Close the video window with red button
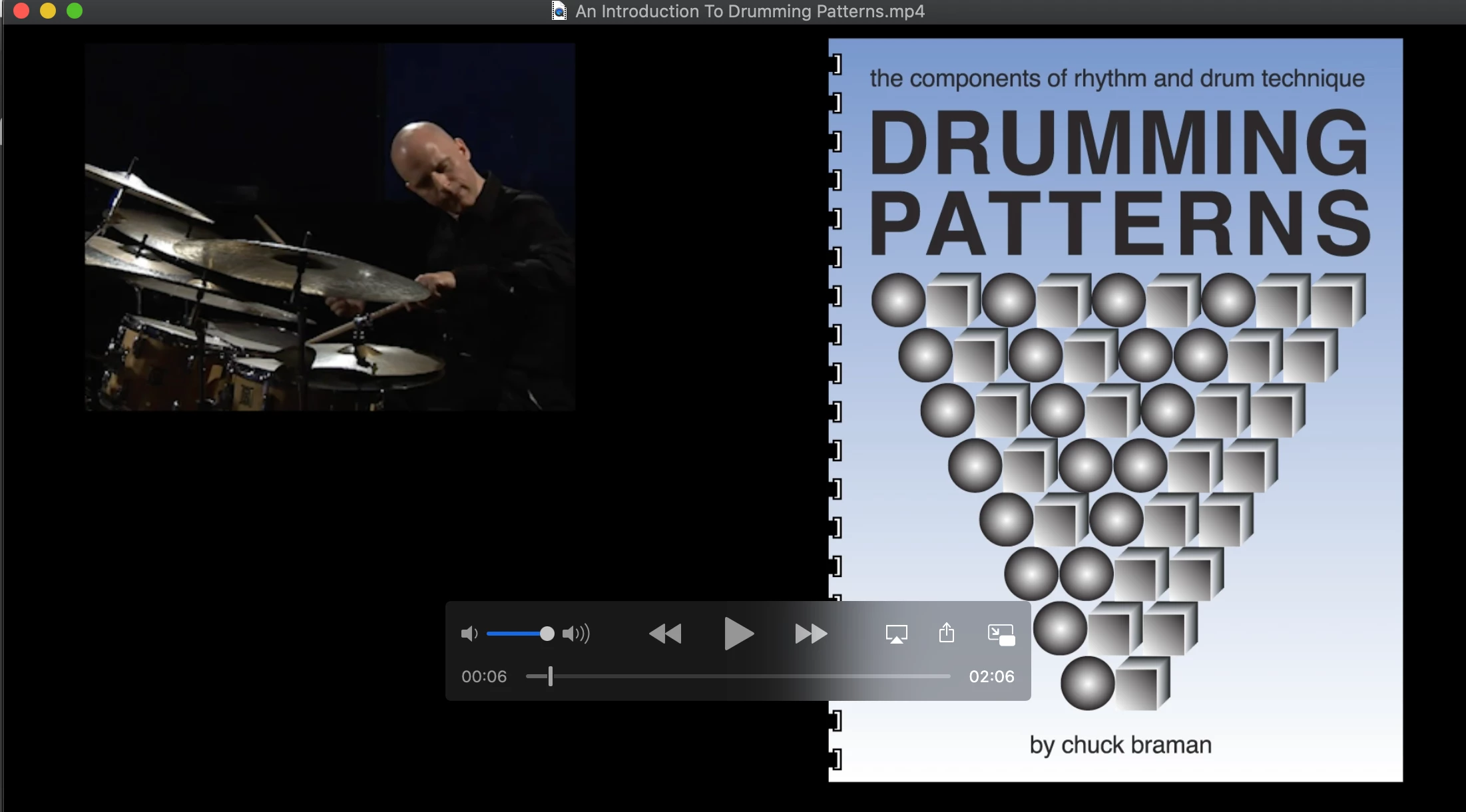 (21, 11)
